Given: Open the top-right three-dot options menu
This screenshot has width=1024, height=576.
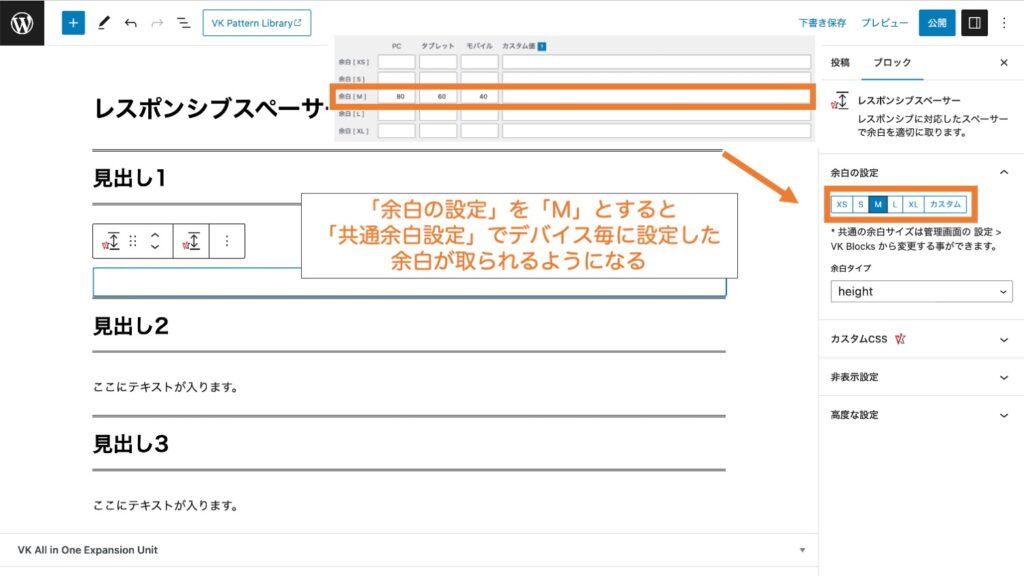Looking at the screenshot, I should pyautogui.click(x=1004, y=22).
